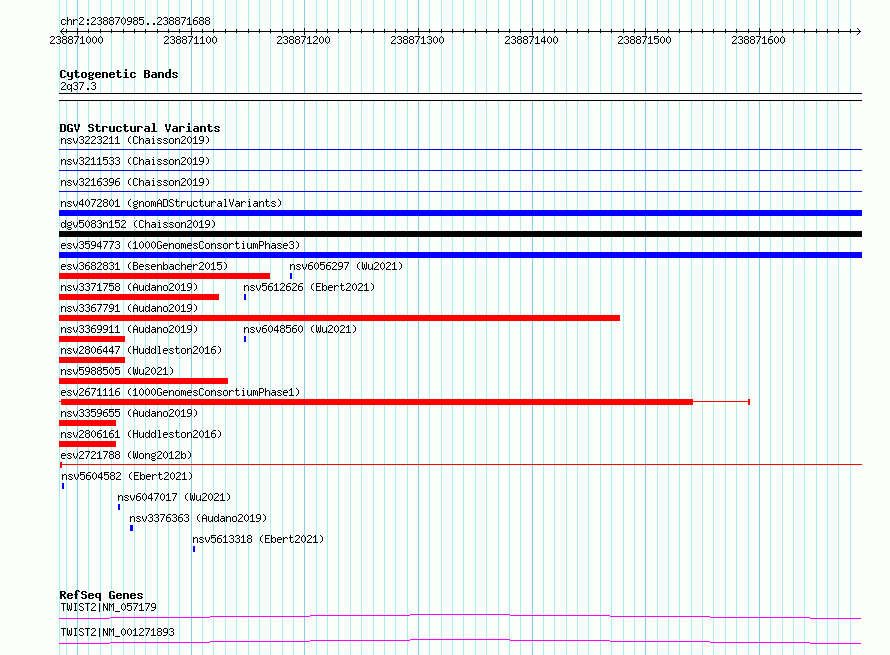Select nsv5988505 (Wu2021) variant label
This screenshot has height=655, width=890.
tap(117, 371)
